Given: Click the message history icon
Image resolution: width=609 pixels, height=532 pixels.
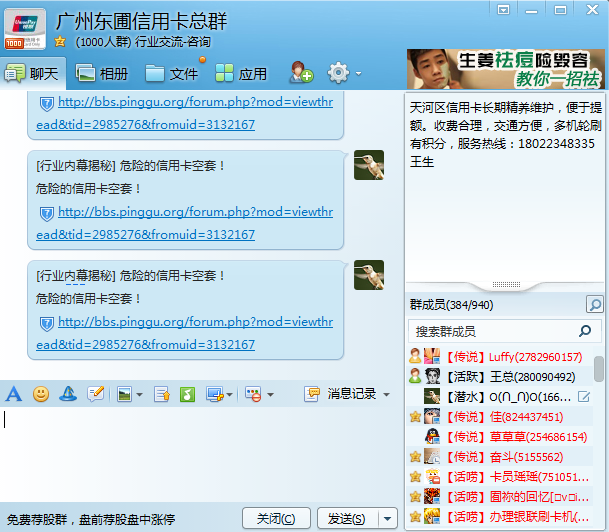Looking at the screenshot, I should pyautogui.click(x=311, y=394).
